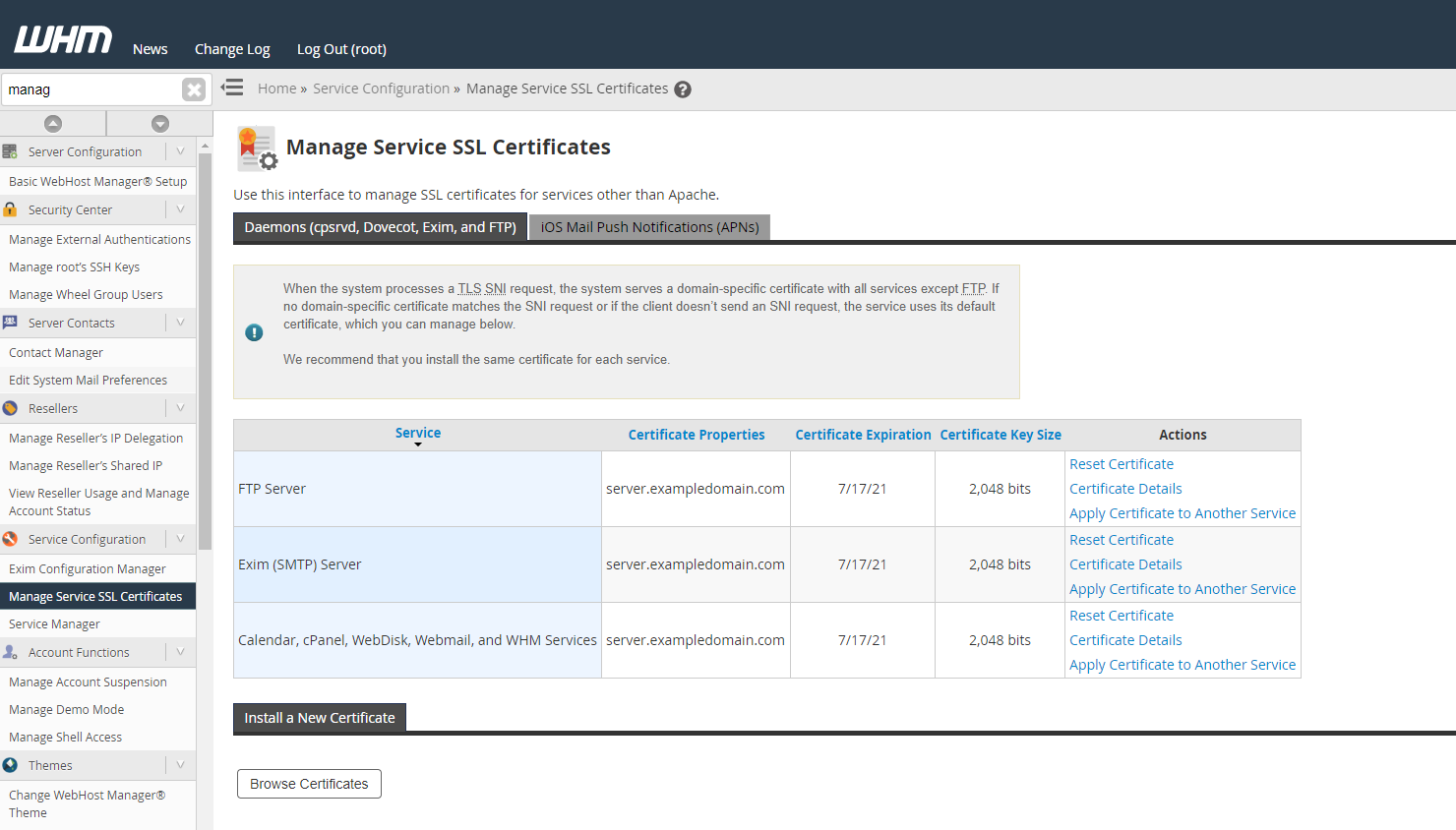1456x830 pixels.
Task: Open Edit System Mail Preferences
Action: pos(88,380)
